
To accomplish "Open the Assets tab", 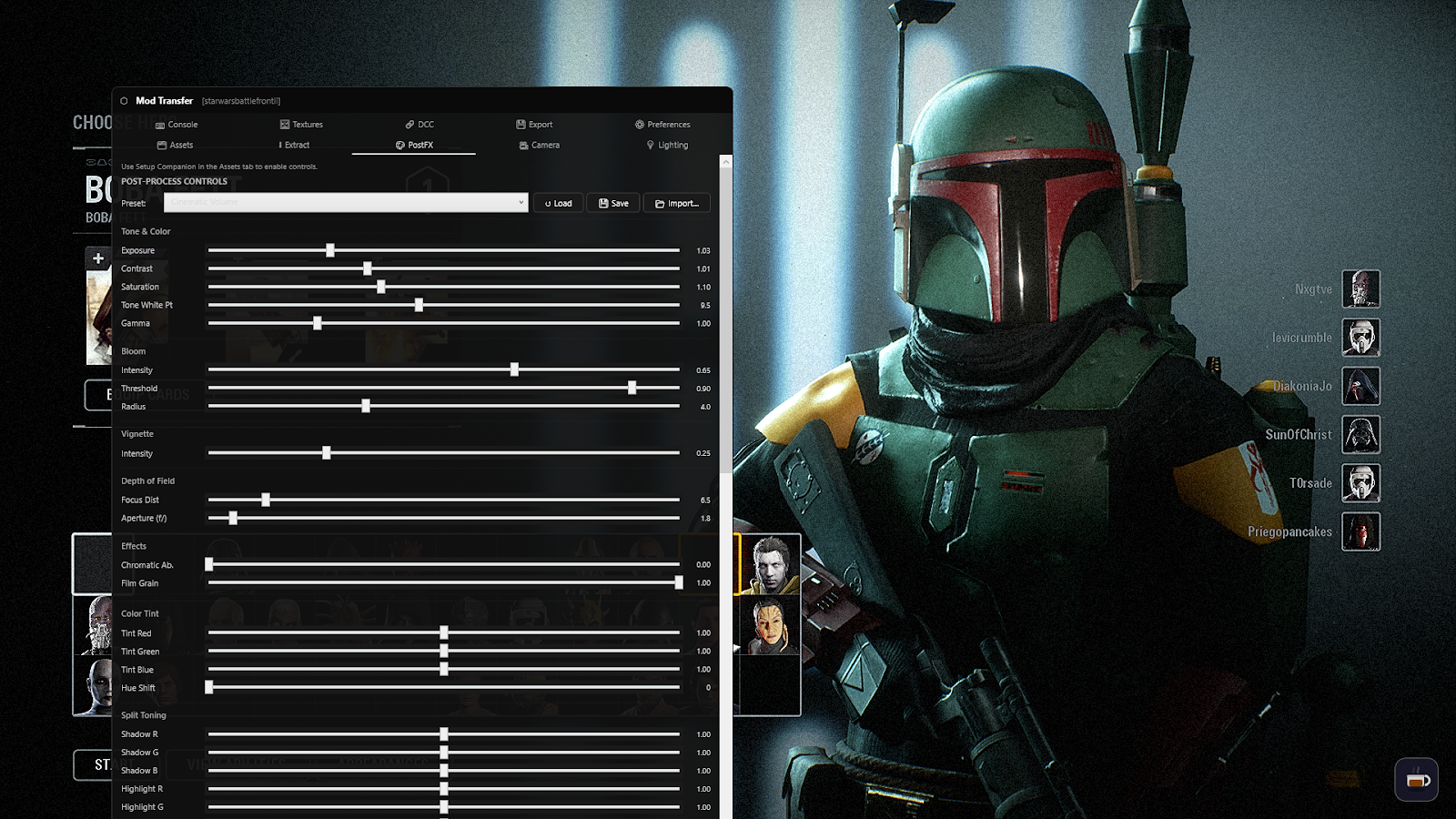I will [x=175, y=145].
